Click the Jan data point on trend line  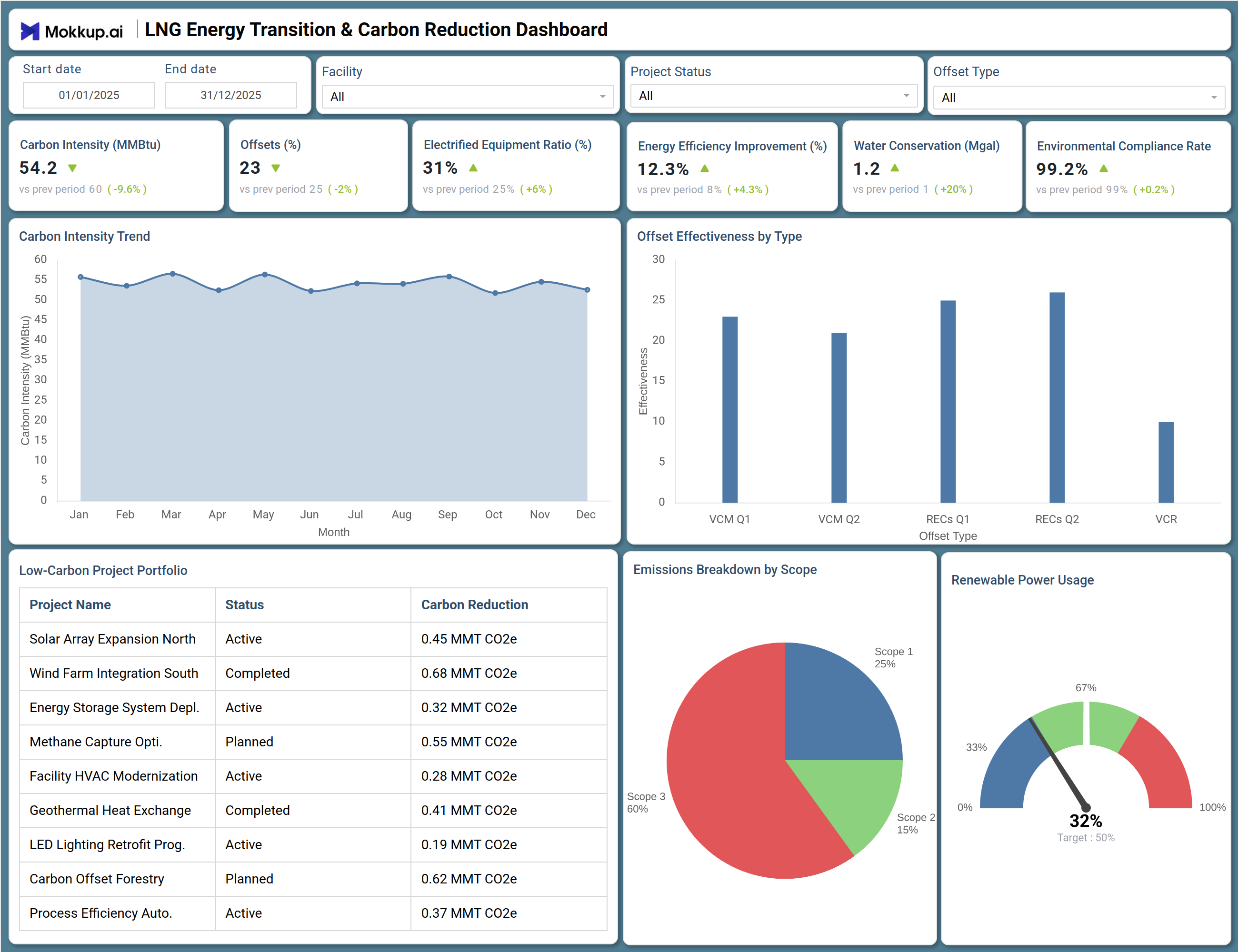pos(80,277)
